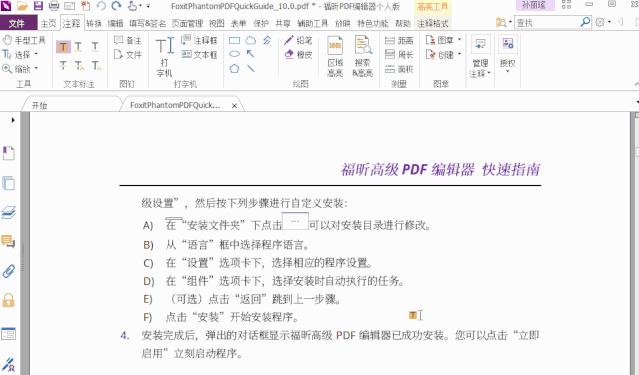Select the 手型工具 hand tool

[24, 40]
